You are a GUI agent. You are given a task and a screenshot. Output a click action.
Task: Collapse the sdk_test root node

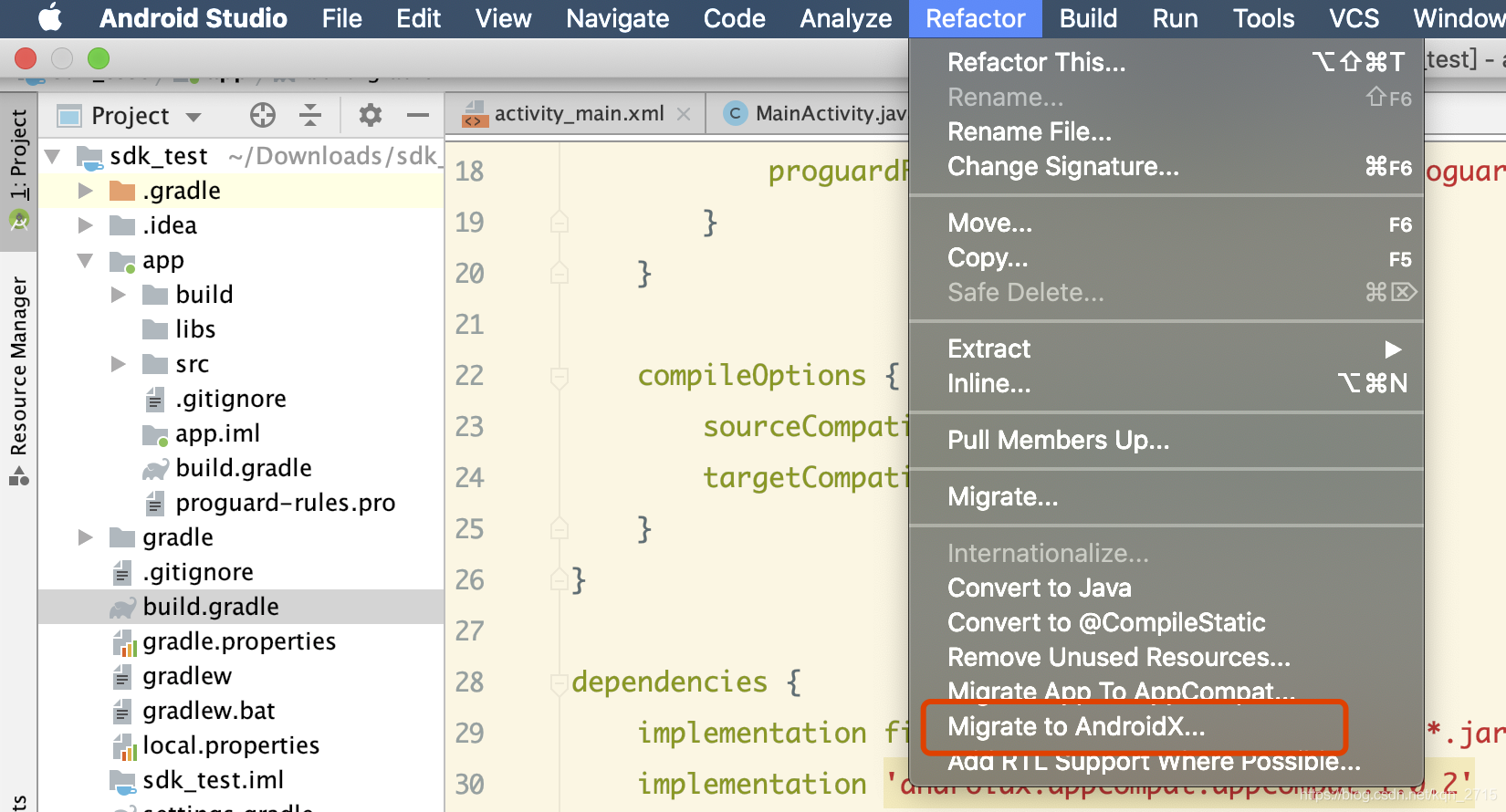pyautogui.click(x=53, y=156)
